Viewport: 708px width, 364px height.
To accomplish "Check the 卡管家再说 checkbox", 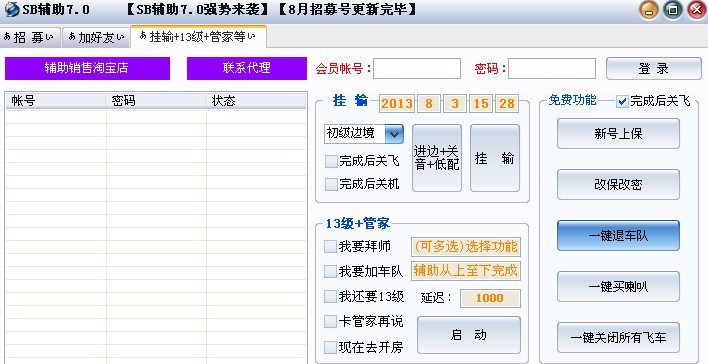I will click(x=331, y=322).
